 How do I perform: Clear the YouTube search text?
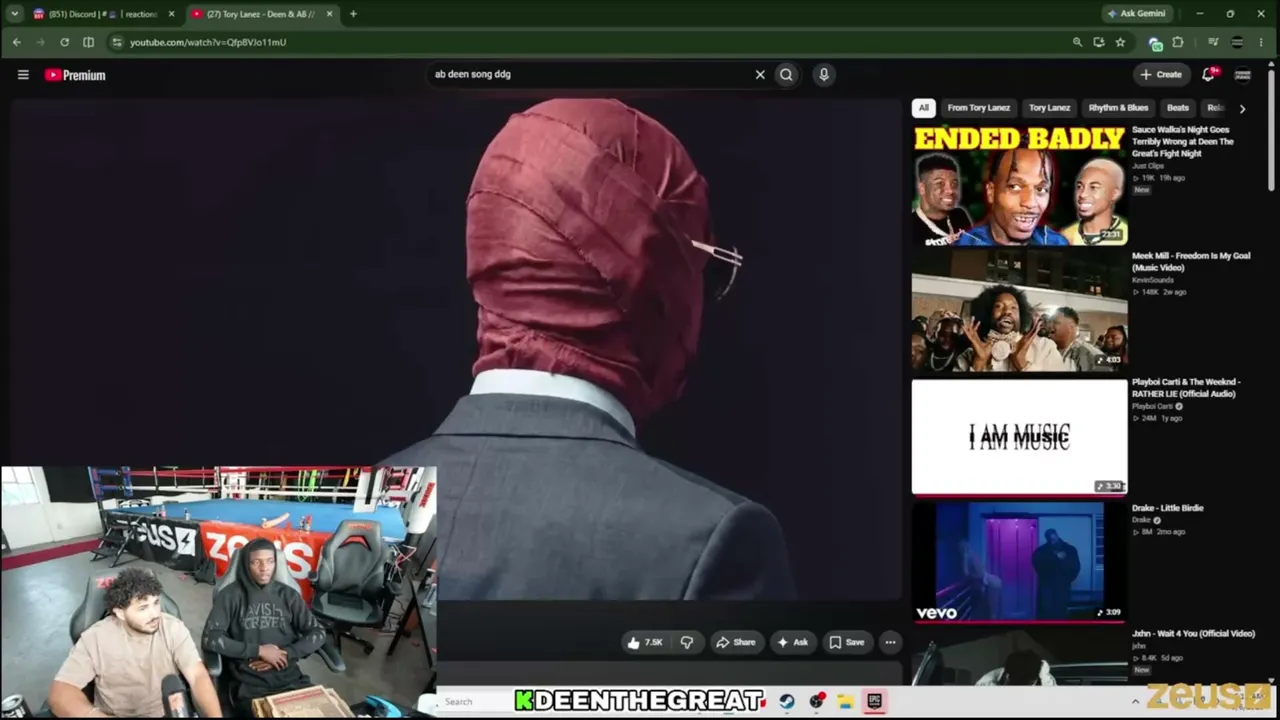(760, 74)
